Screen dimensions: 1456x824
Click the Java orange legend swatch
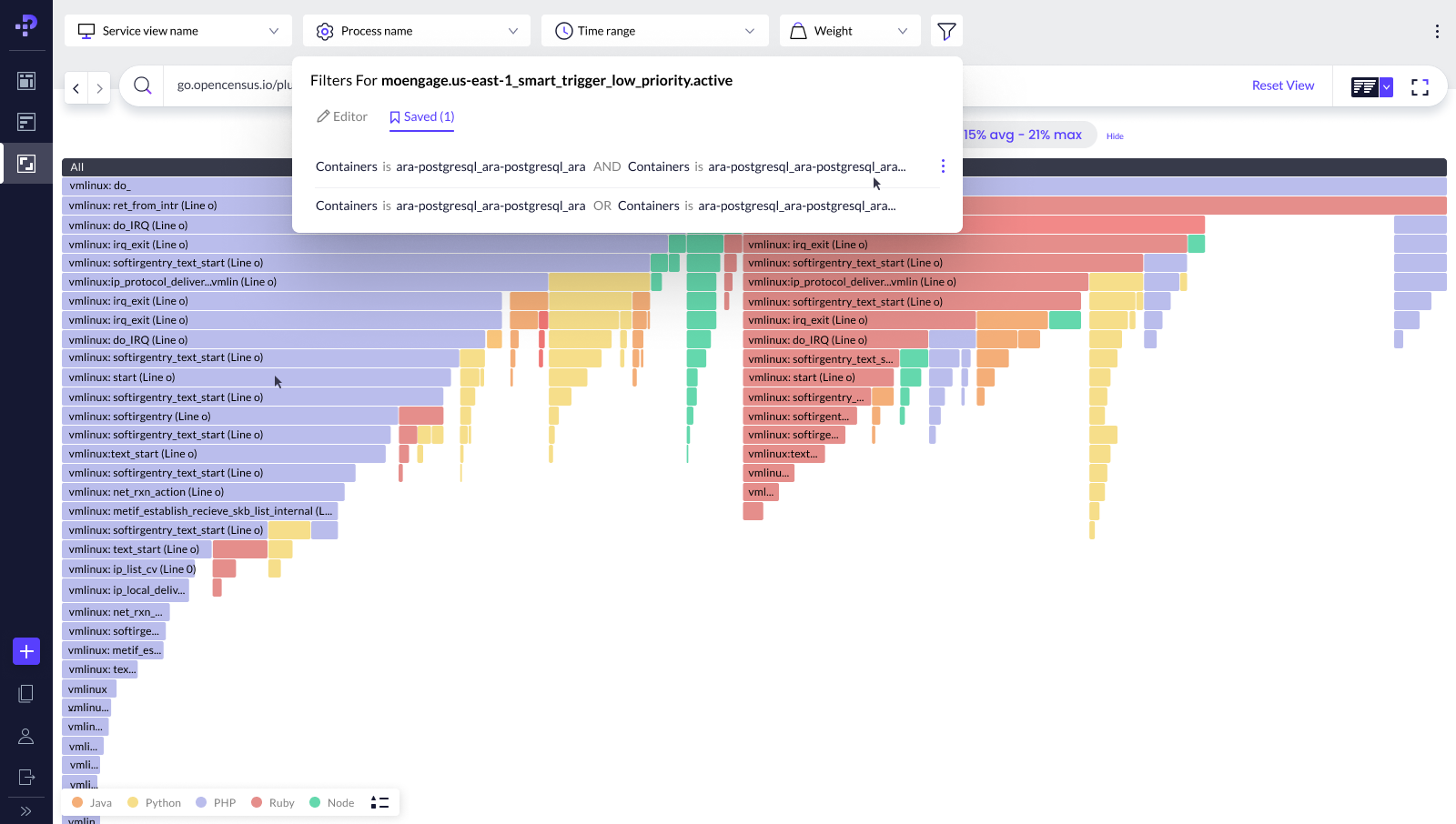(77, 802)
